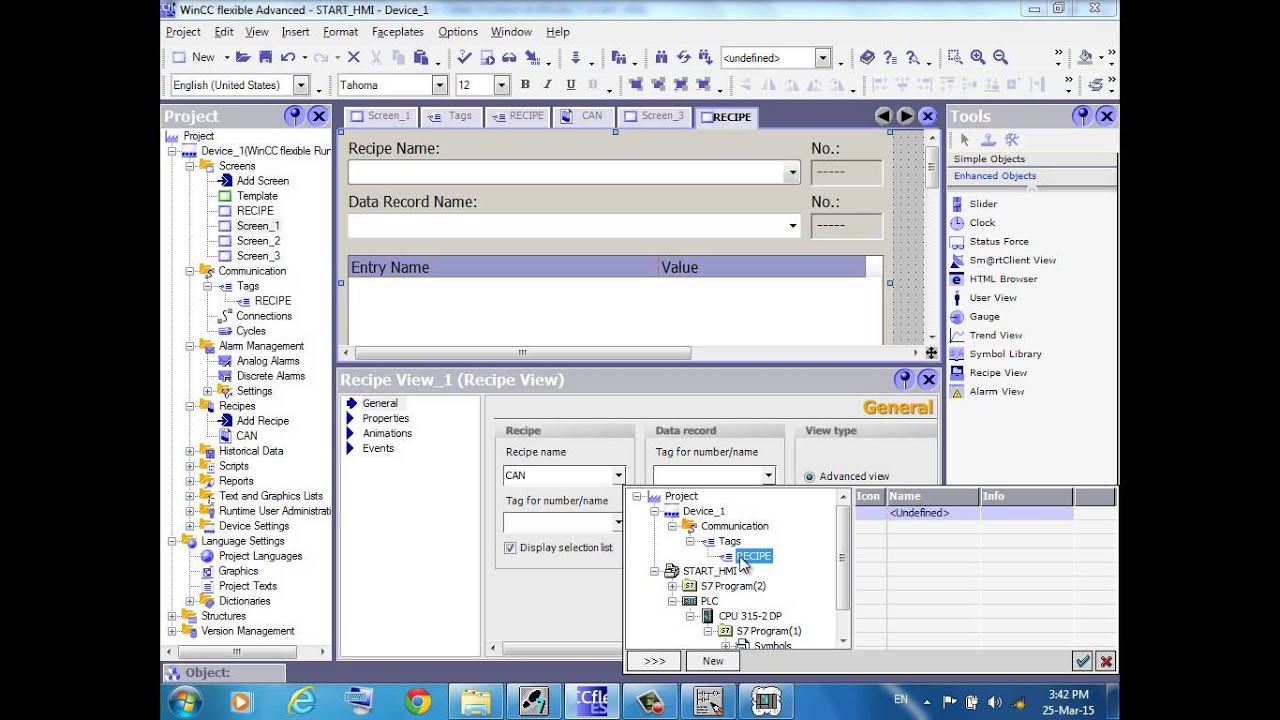Pick the Slider object from Tools
1280x720 pixels.
(982, 204)
